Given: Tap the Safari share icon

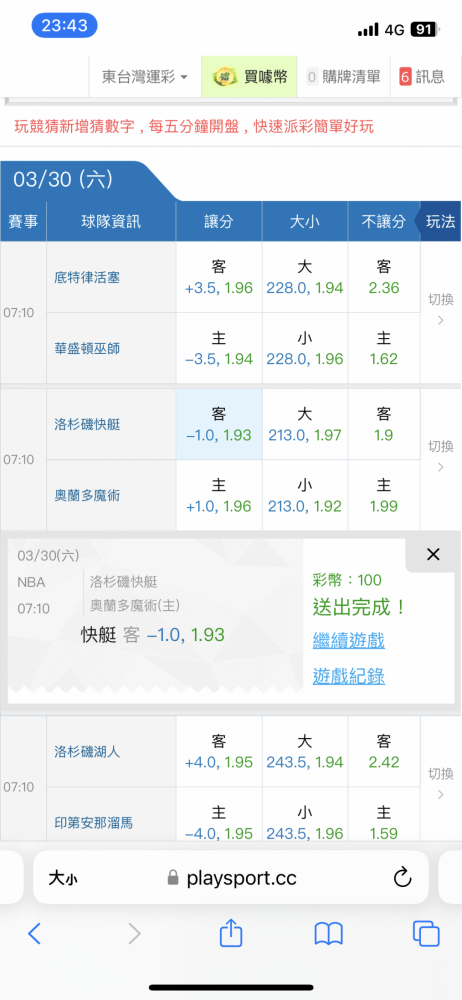Looking at the screenshot, I should (x=231, y=934).
